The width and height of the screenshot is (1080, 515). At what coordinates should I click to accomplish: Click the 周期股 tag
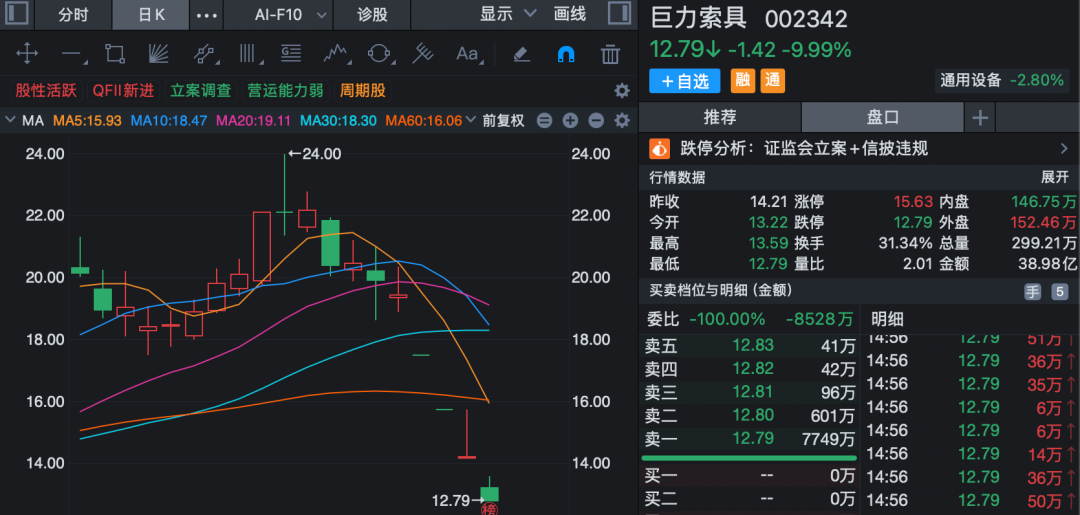pyautogui.click(x=362, y=91)
